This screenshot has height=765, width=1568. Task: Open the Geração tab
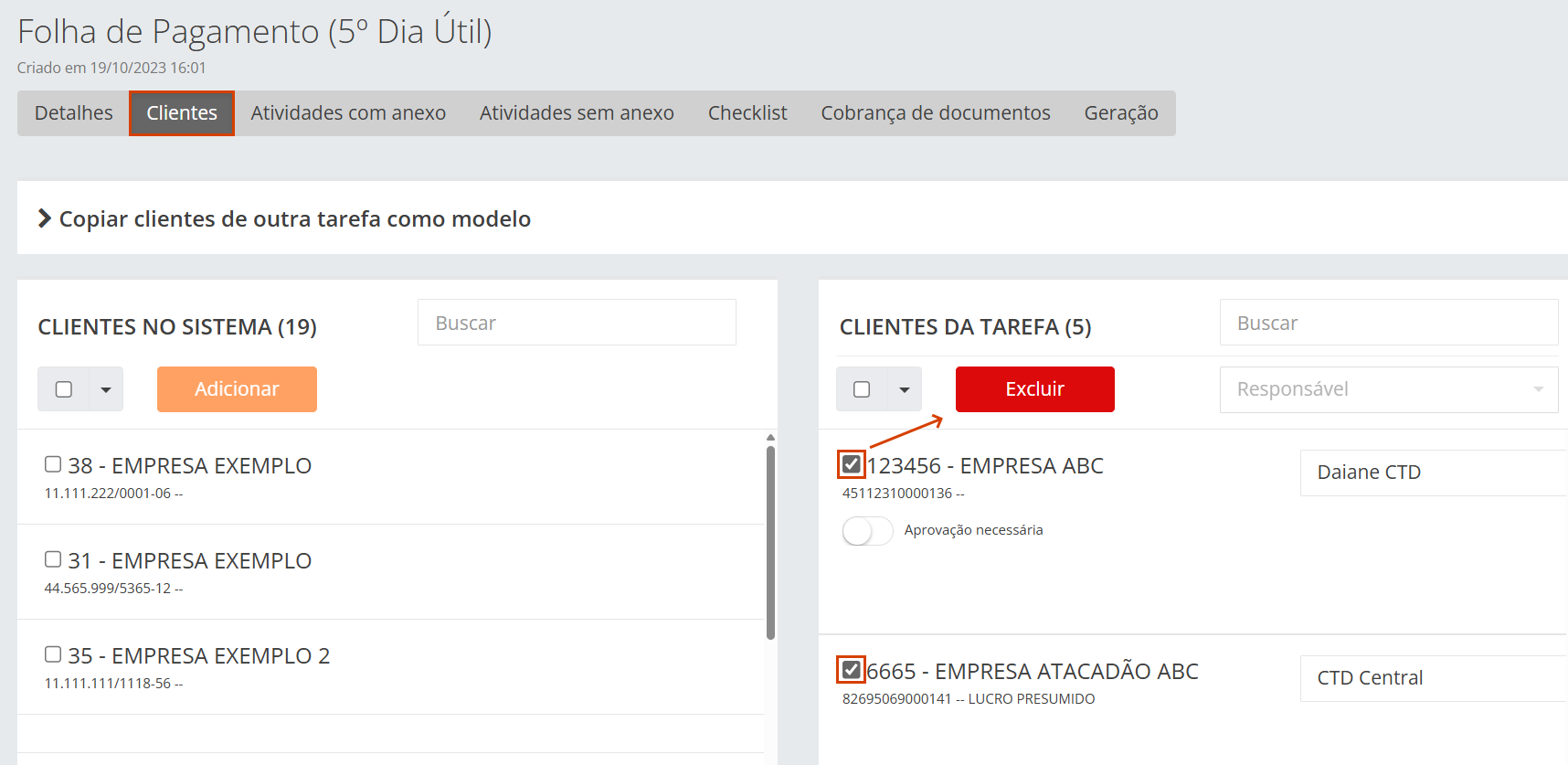click(x=1120, y=113)
